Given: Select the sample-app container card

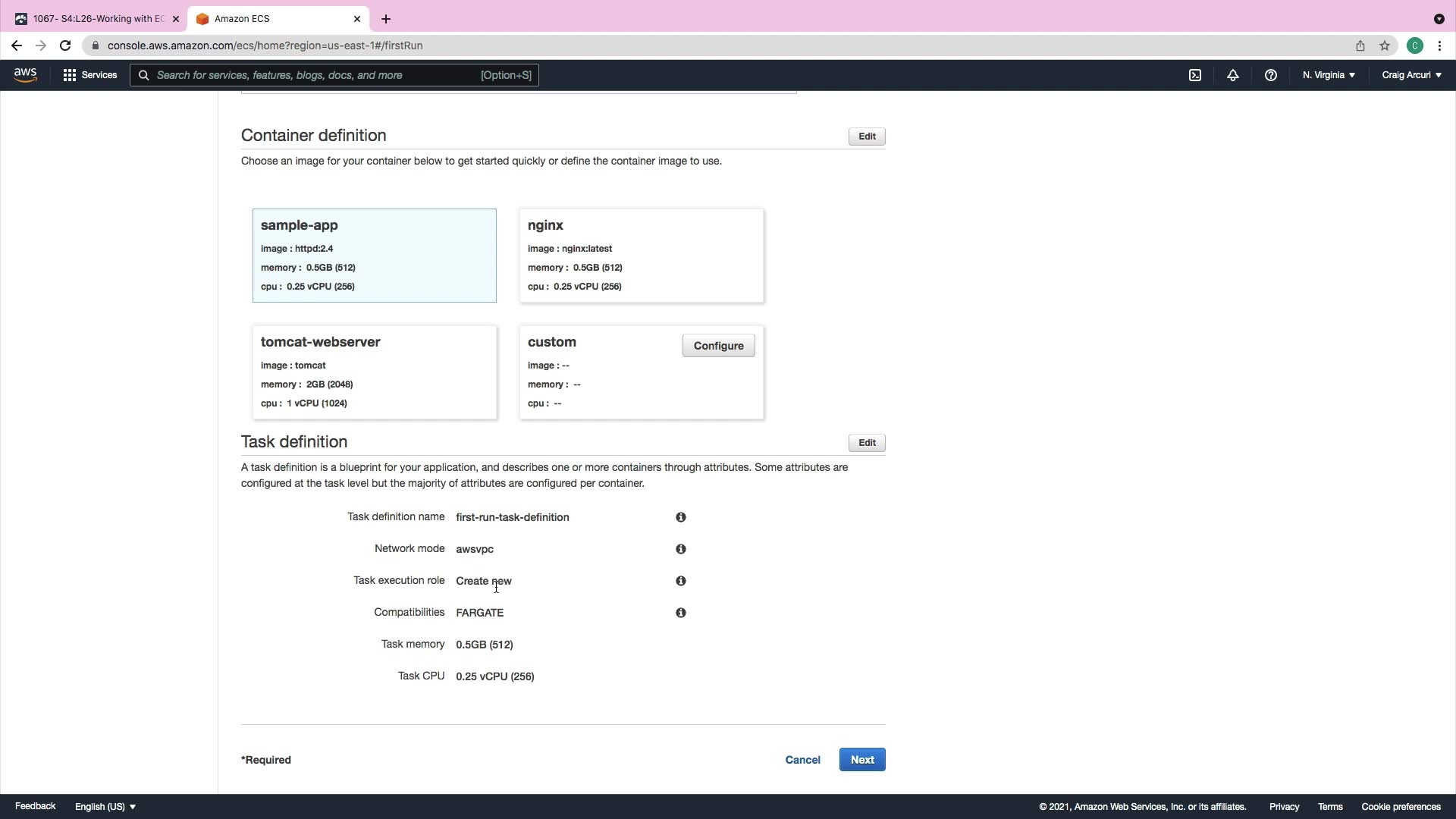Looking at the screenshot, I should point(375,256).
